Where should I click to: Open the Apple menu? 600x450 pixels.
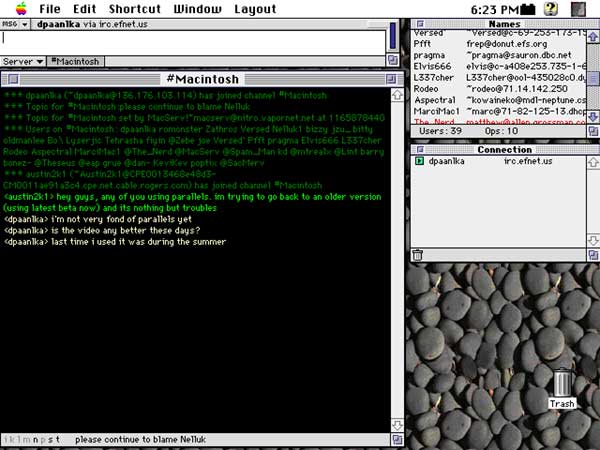[21, 8]
